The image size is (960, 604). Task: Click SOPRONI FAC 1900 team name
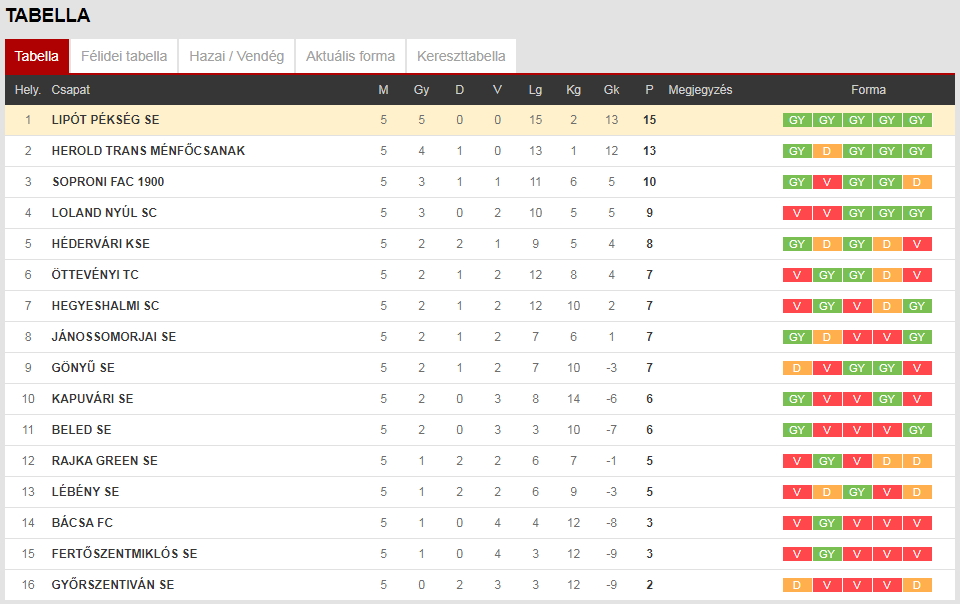pyautogui.click(x=108, y=182)
